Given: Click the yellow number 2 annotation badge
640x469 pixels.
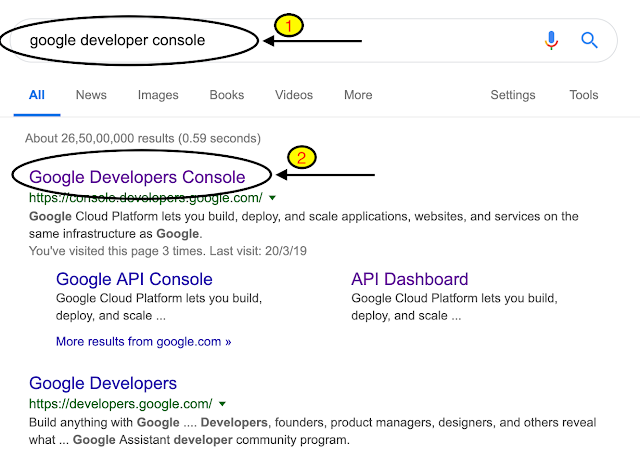Looking at the screenshot, I should 302,158.
